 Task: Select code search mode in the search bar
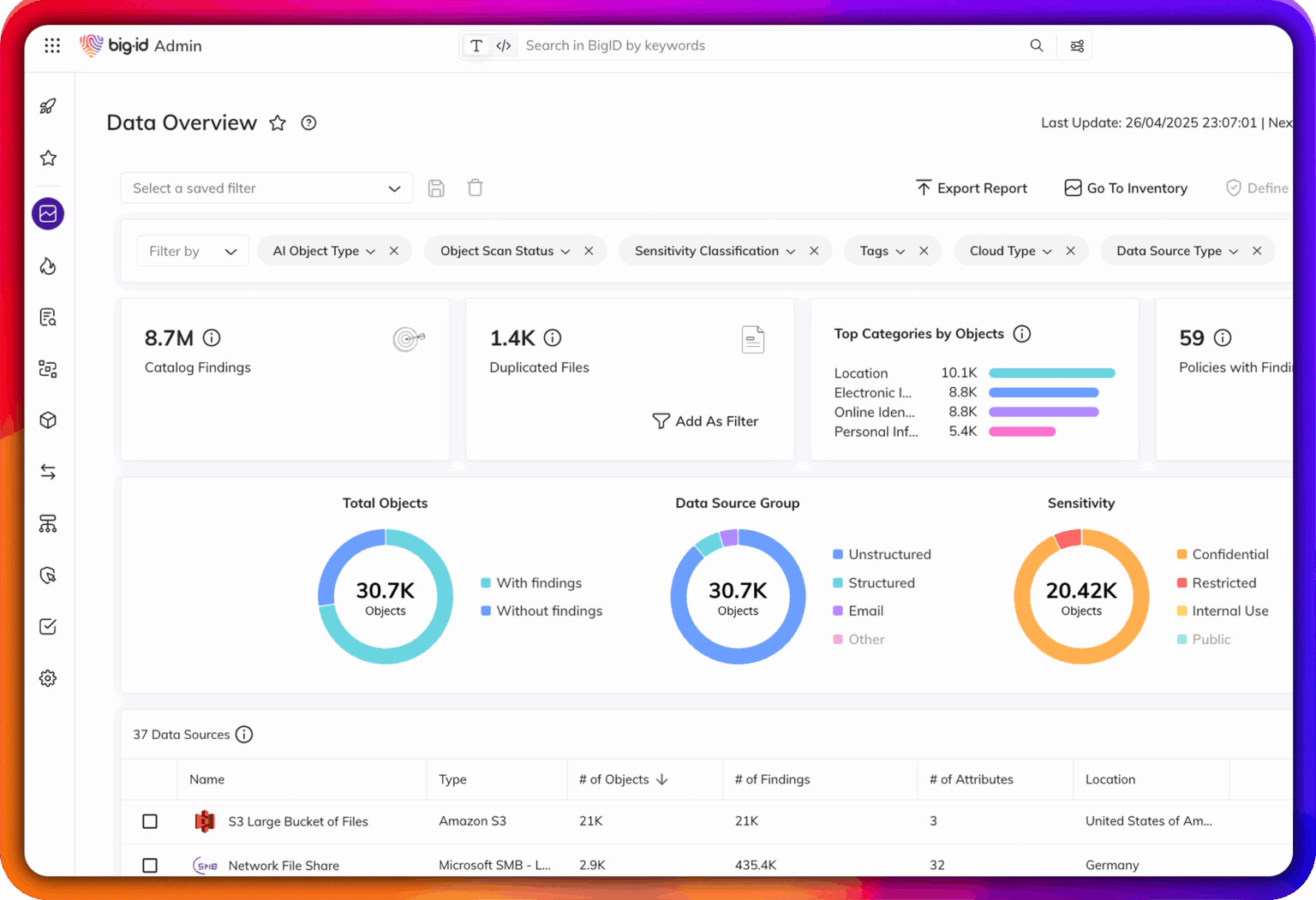pyautogui.click(x=503, y=45)
